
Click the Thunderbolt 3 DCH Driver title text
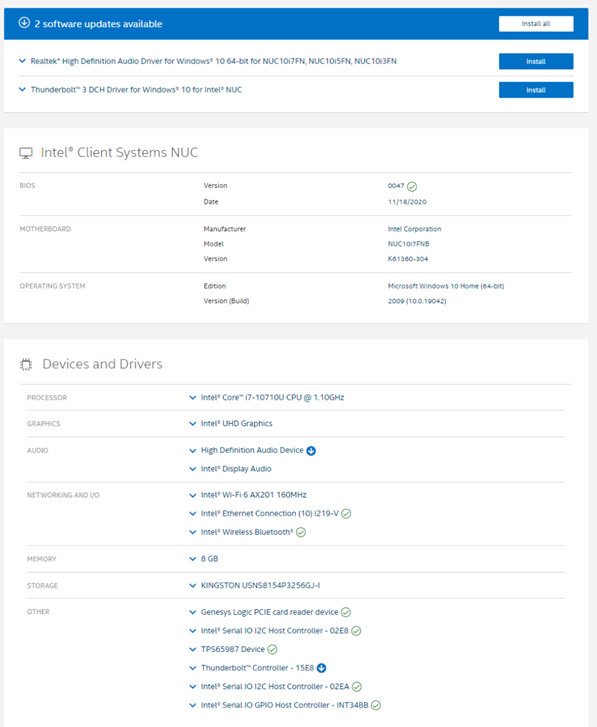pos(136,89)
